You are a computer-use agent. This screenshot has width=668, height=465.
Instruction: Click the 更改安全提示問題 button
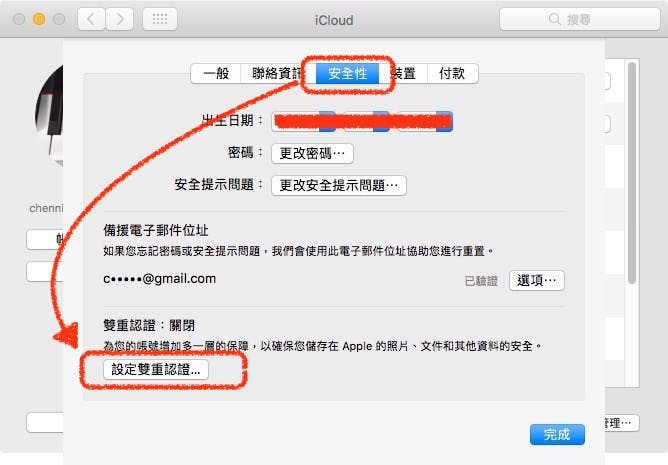click(339, 185)
